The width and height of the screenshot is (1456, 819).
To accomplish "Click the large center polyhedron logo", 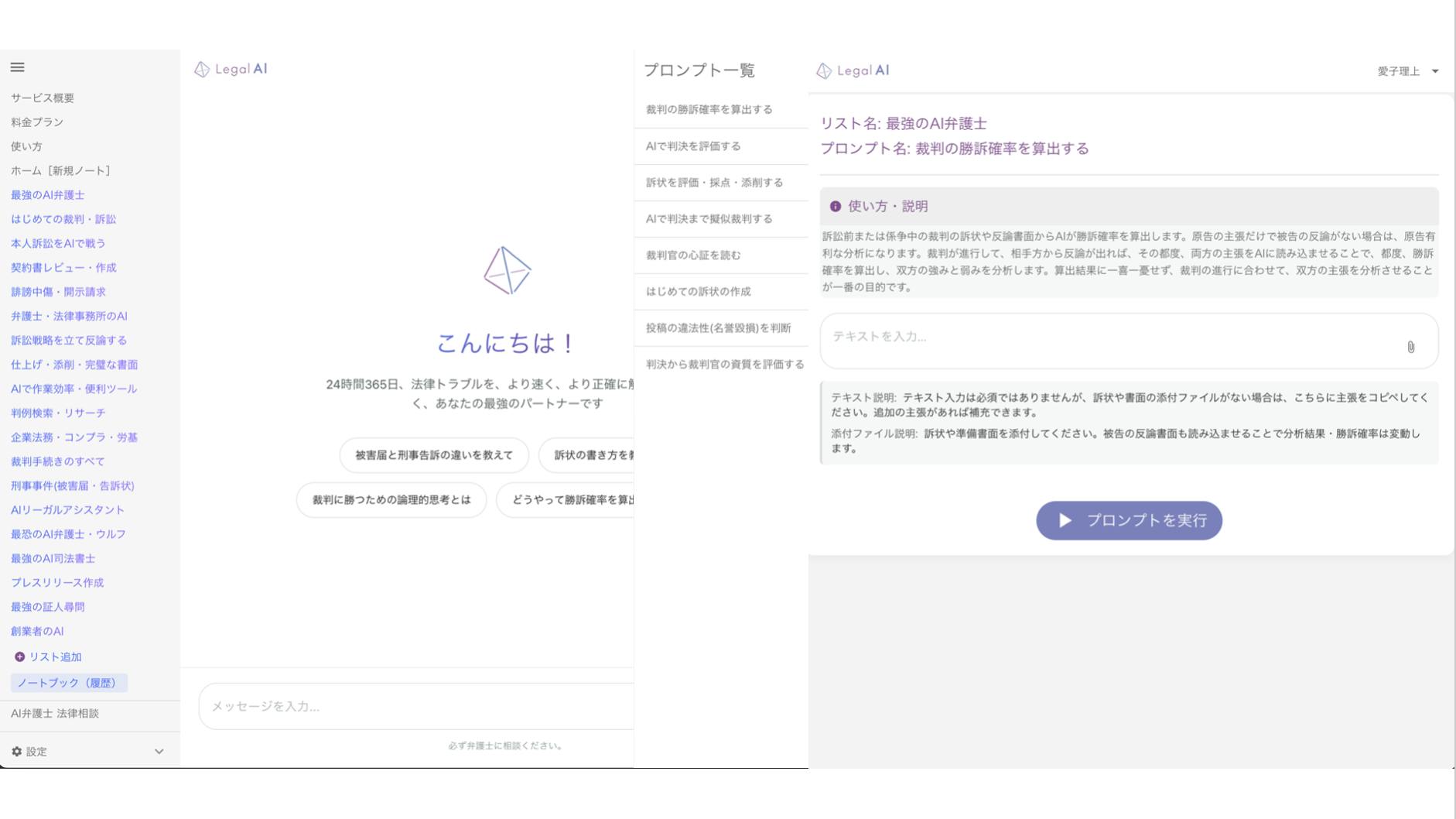I will pos(507,271).
